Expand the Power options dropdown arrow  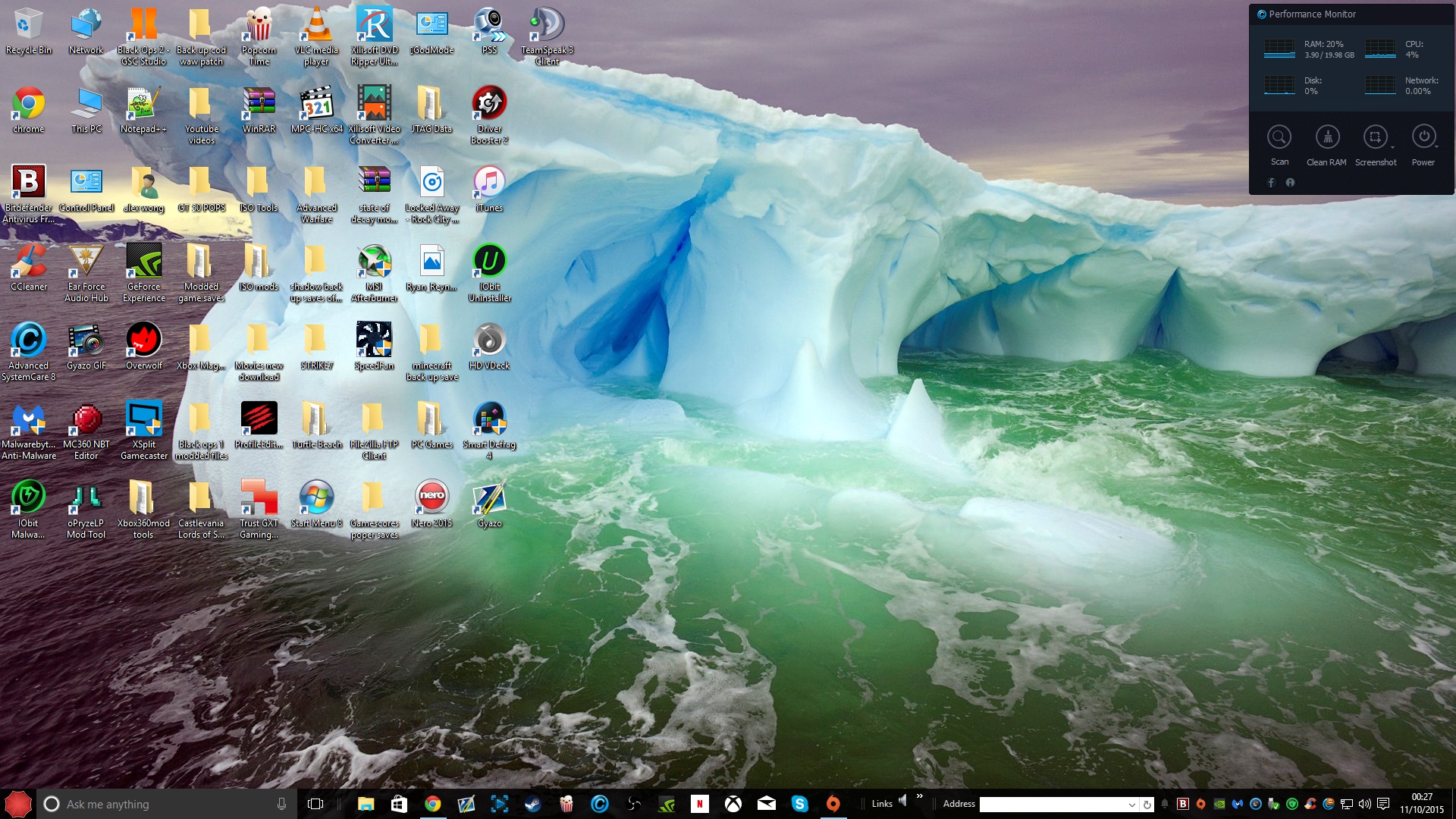point(1437,148)
